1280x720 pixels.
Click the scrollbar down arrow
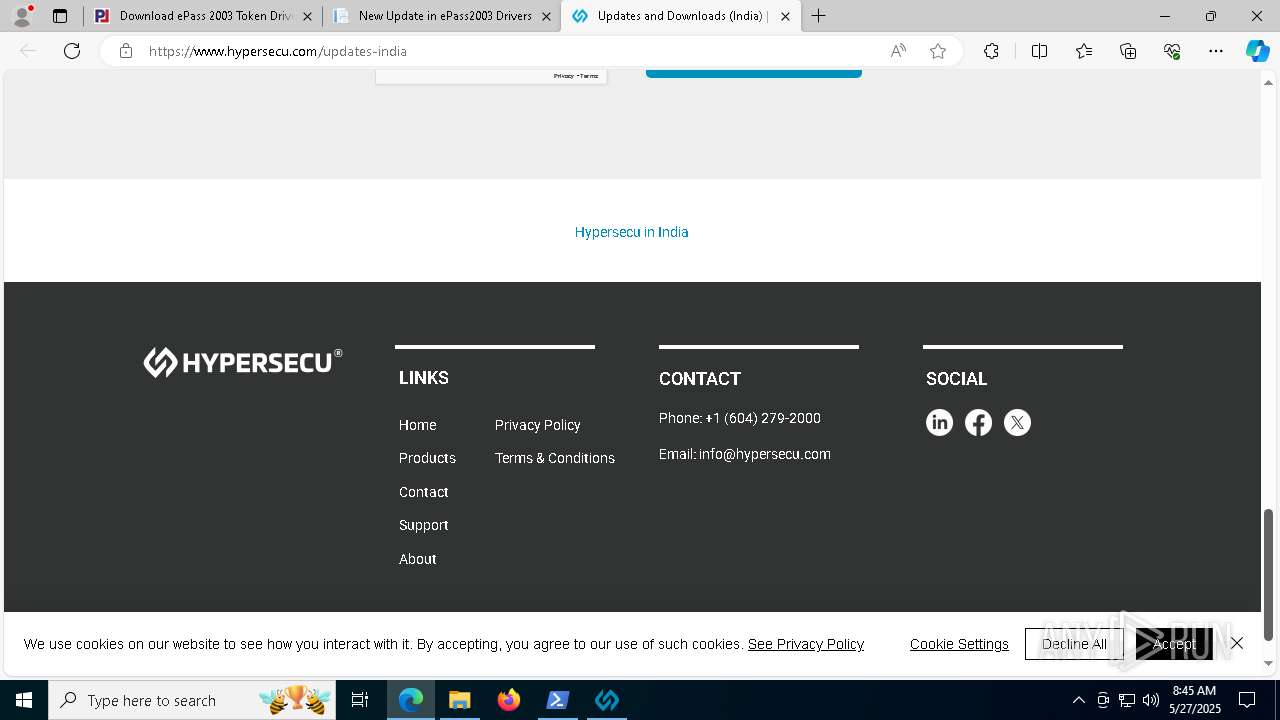click(x=1268, y=663)
